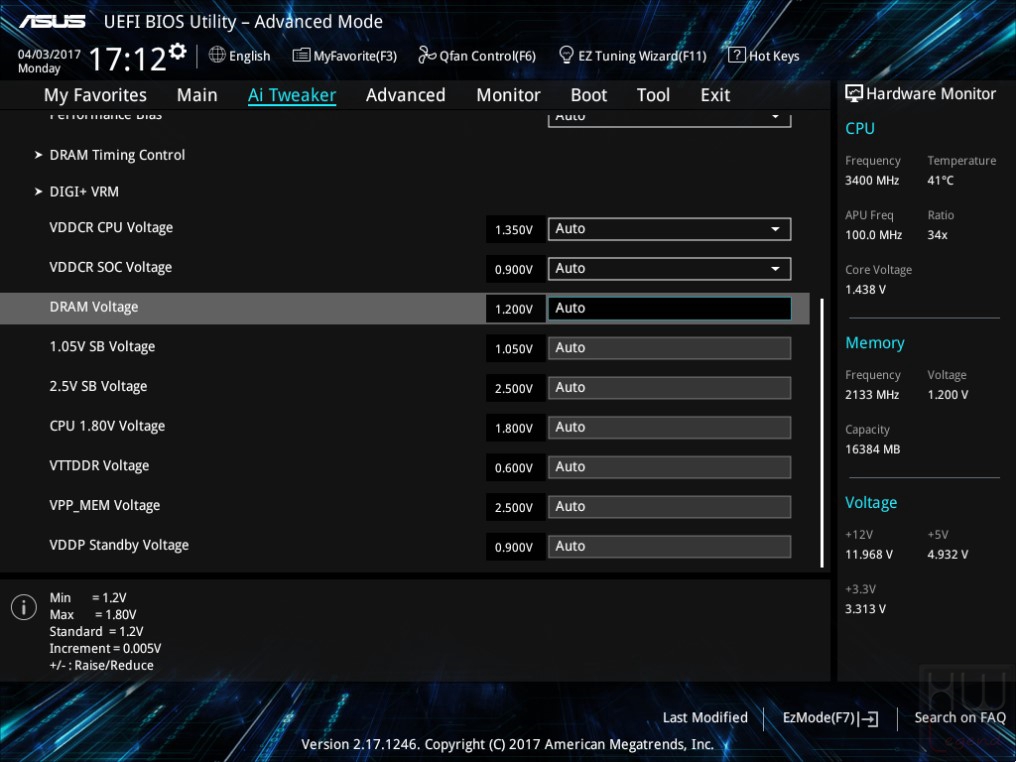Screen dimensions: 1016x762
Task: Click the VDDP Standby Voltage field
Action: click(669, 546)
